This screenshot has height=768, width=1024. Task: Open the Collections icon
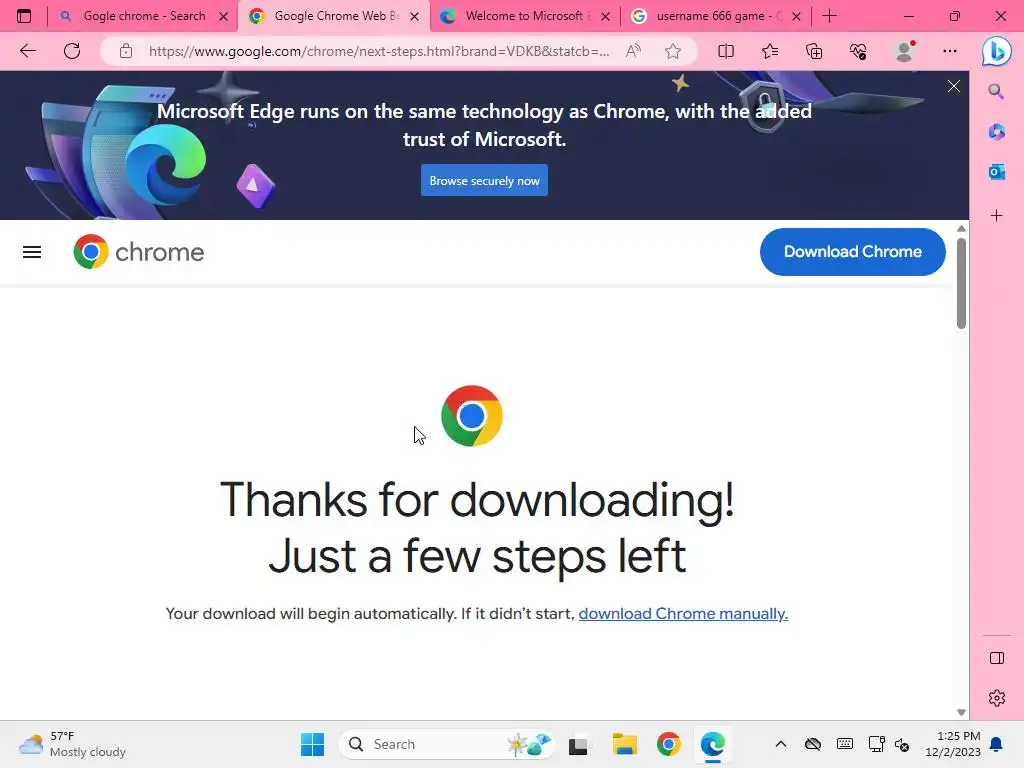click(814, 51)
